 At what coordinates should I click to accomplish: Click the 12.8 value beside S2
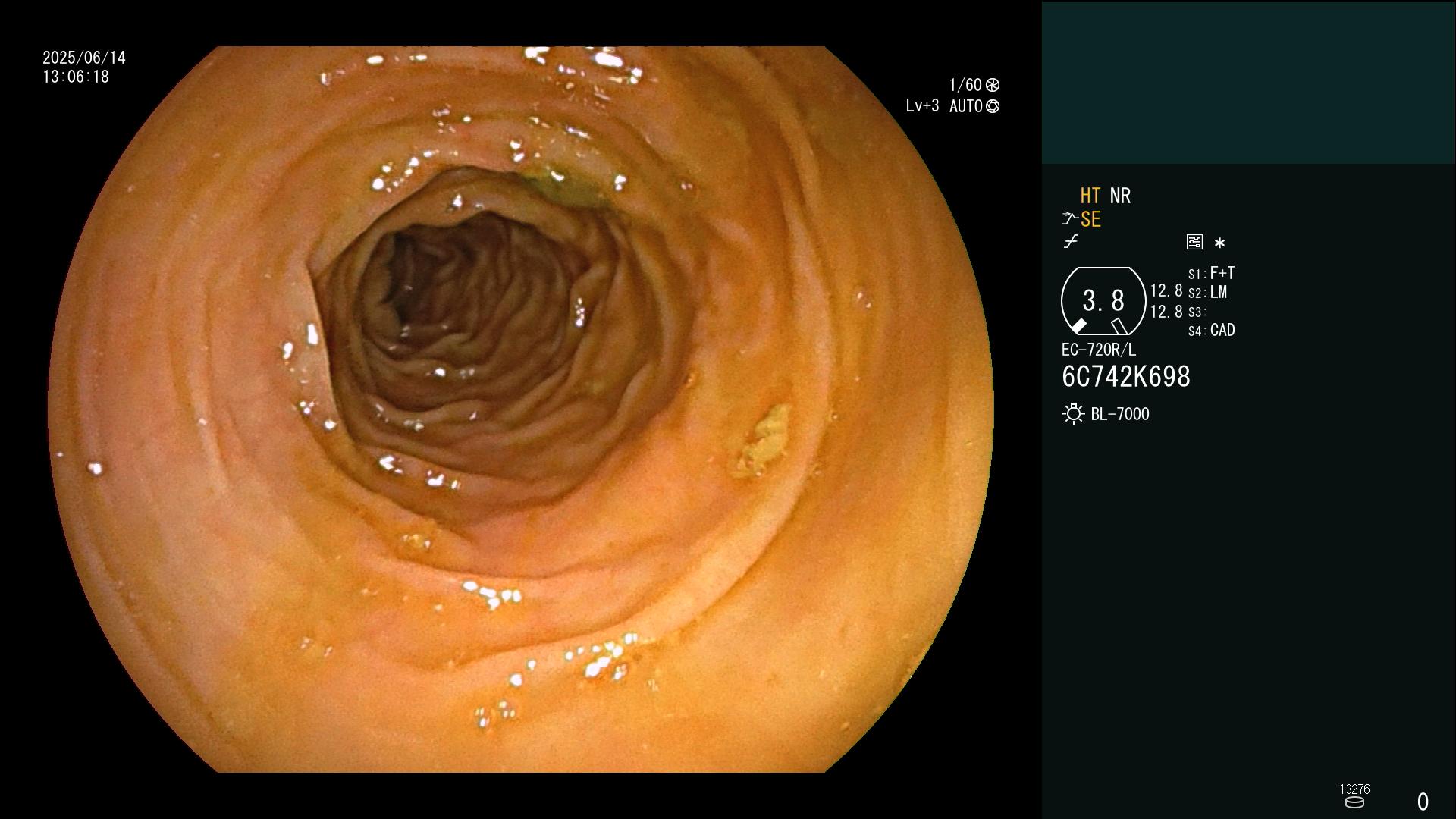pos(1166,290)
